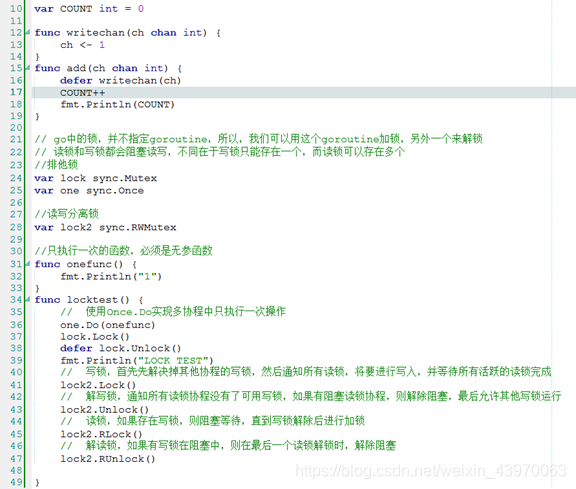This screenshot has width=576, height=489.
Task: Click line number 17 in gutter
Action: [x=16, y=92]
